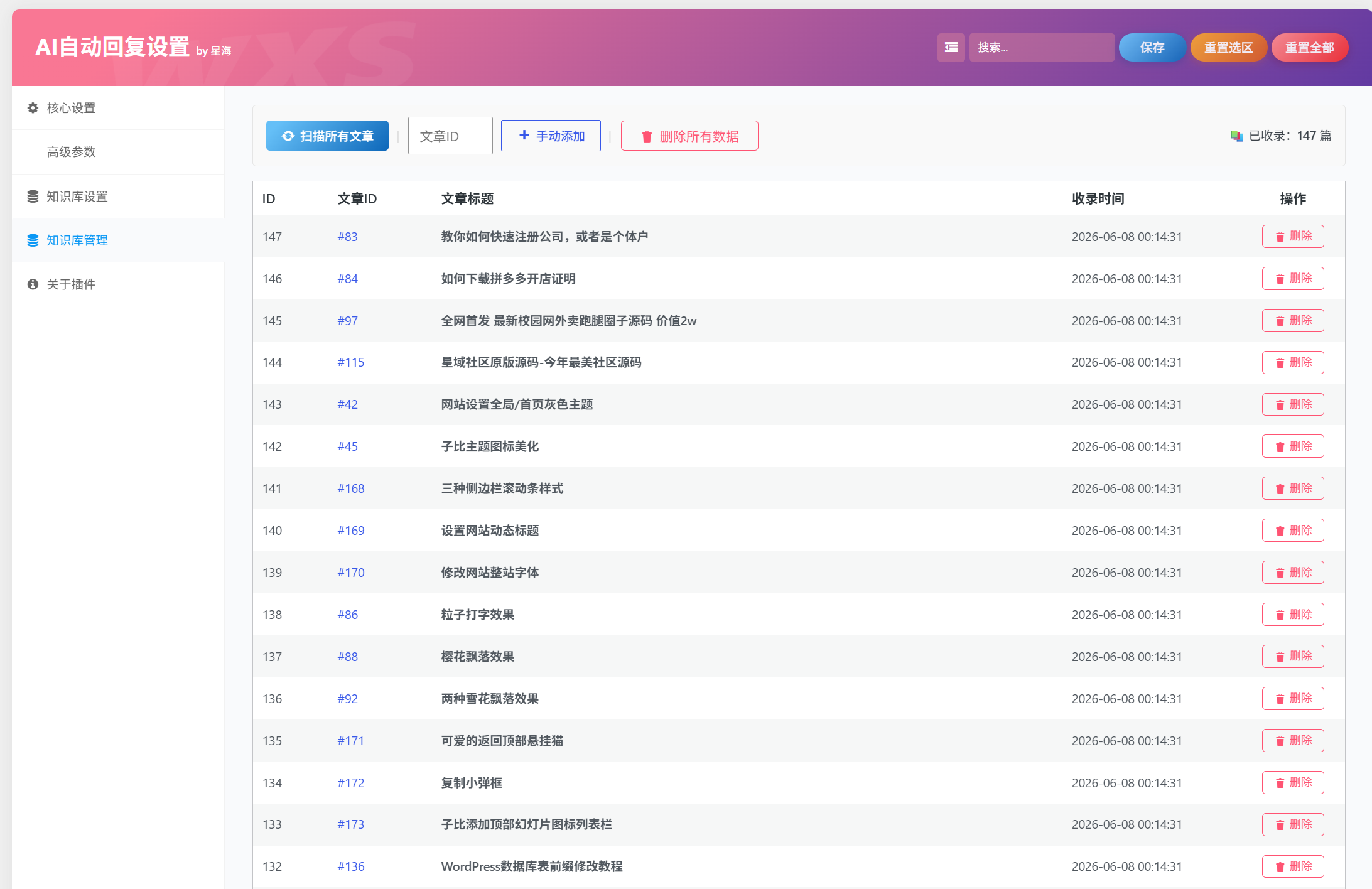Open article link #171
1372x889 pixels.
click(350, 741)
